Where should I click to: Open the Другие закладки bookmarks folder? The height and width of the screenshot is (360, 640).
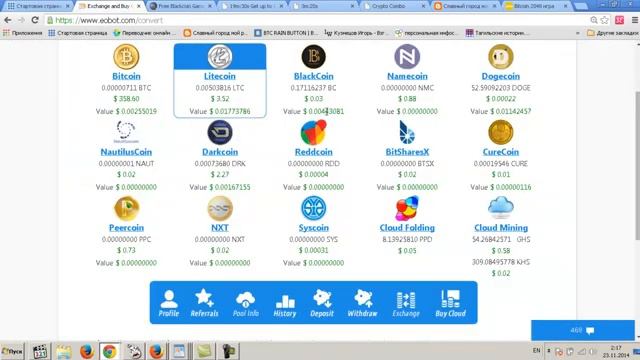pos(613,33)
